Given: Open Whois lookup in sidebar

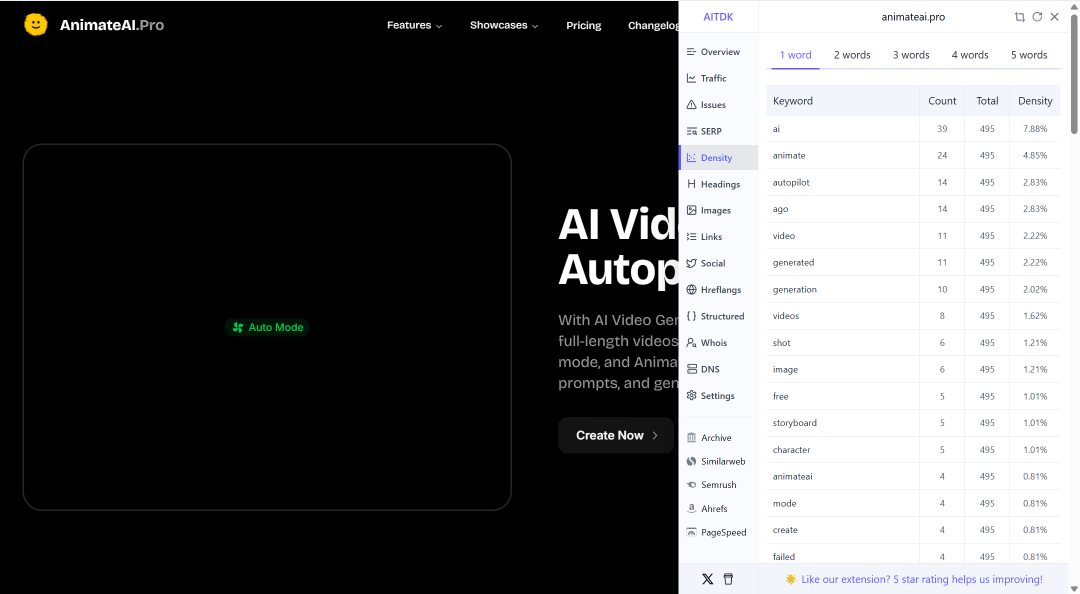Looking at the screenshot, I should click(x=718, y=342).
